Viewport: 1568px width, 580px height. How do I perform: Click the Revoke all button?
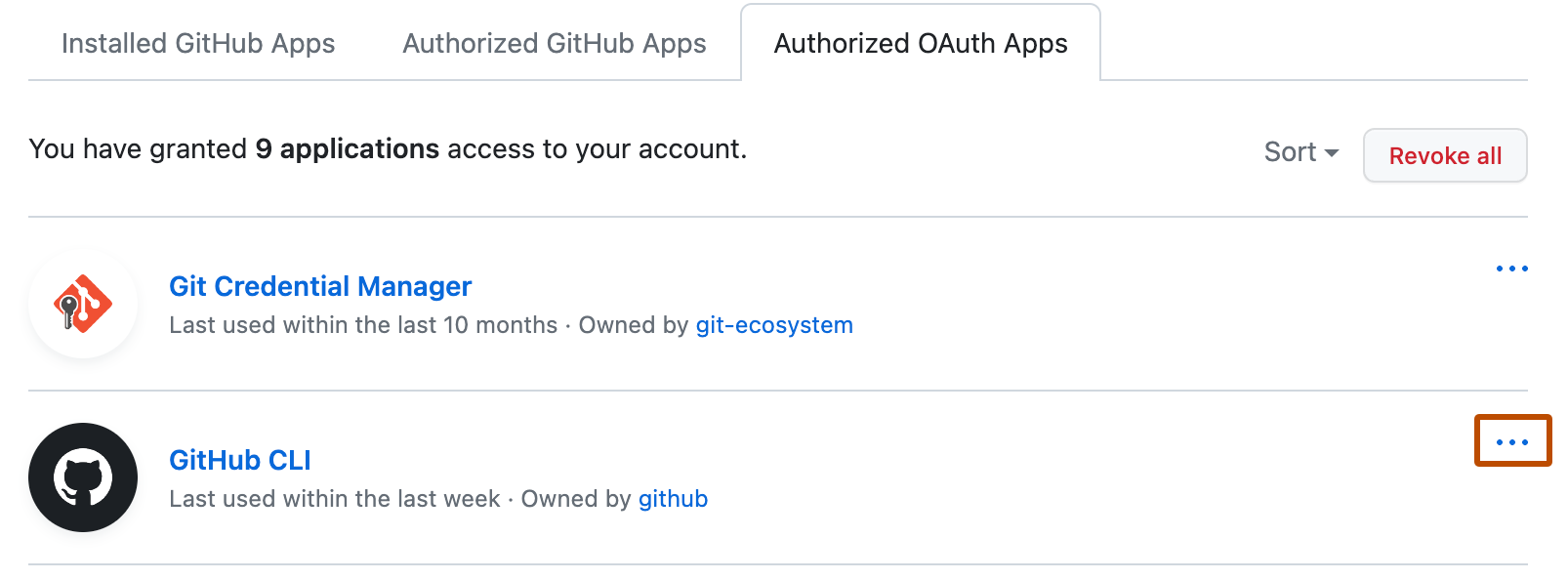[x=1445, y=155]
